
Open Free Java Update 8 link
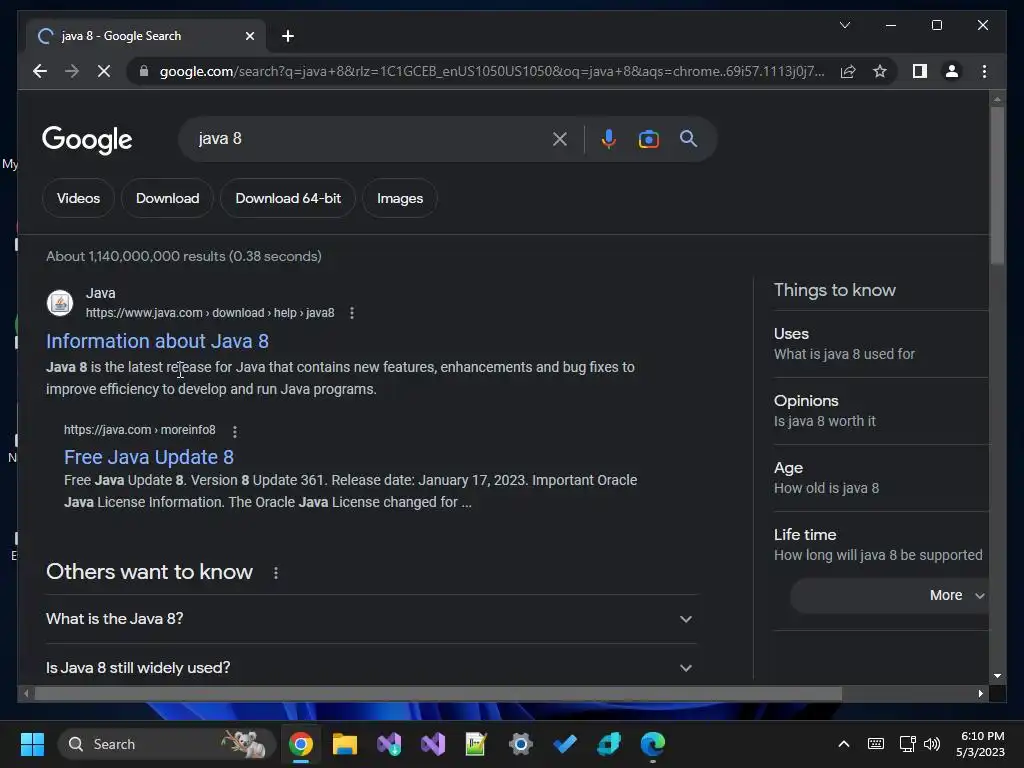pos(149,457)
